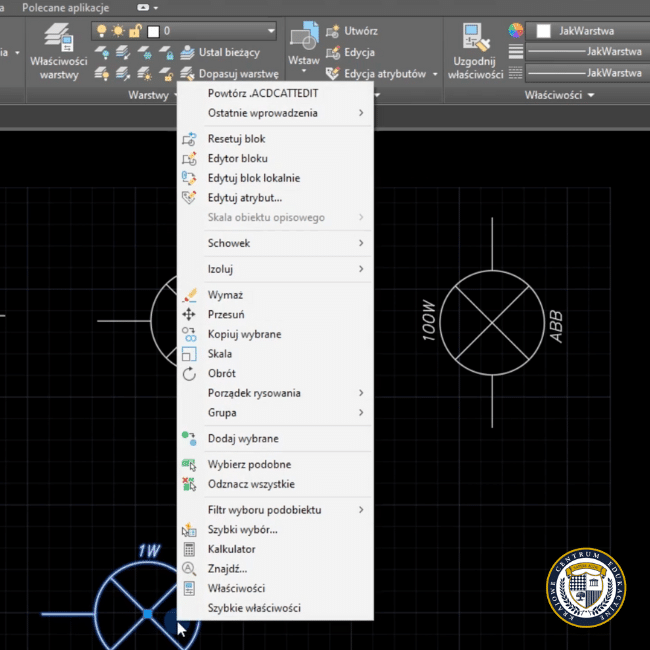650x650 pixels.
Task: Click Edycja block editor button
Action: point(350,53)
